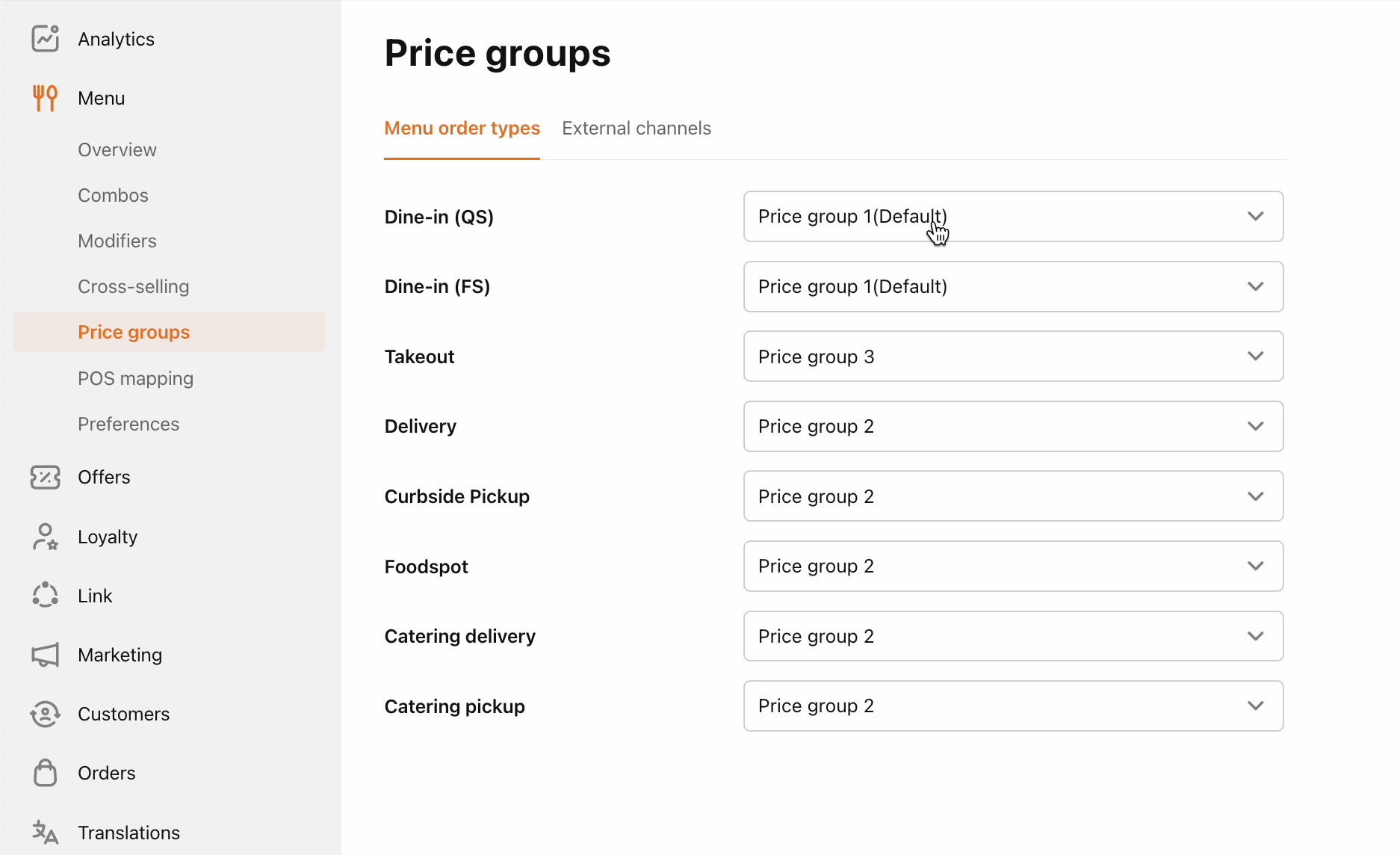Viewport: 1400px width, 855px height.
Task: Click chevron arrow in Delivery row
Action: pos(1255,426)
